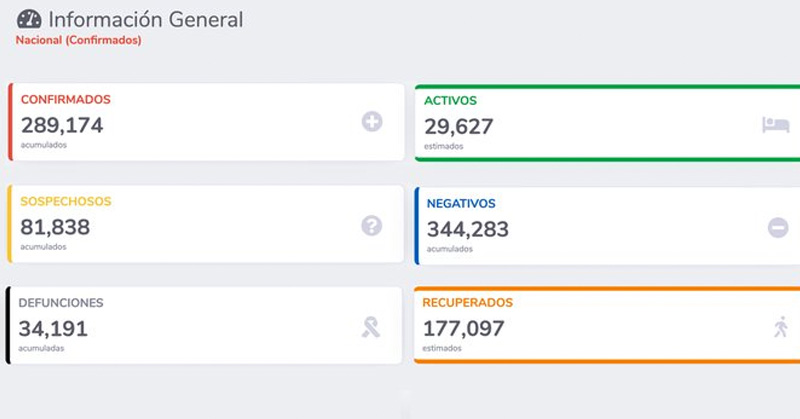Screen dimensions: 800x419
Task: Click the dashboard gauge icon beside the title
Action: pos(29,19)
